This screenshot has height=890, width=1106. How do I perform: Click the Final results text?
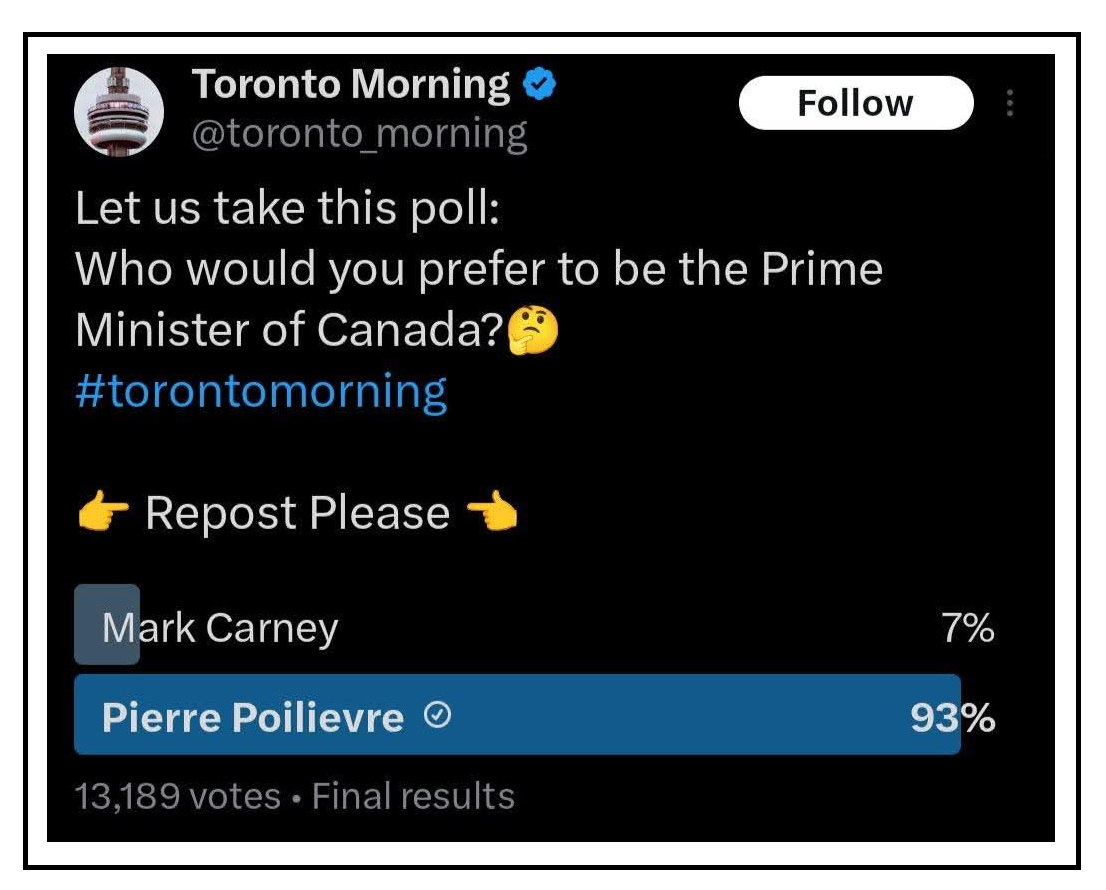(413, 796)
